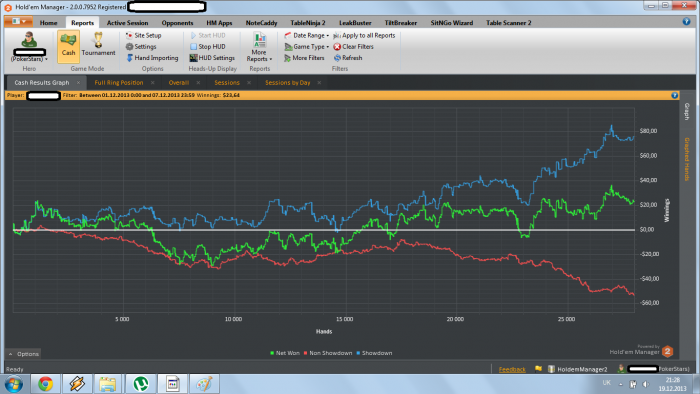Select the Reports ribbon tab

point(83,23)
